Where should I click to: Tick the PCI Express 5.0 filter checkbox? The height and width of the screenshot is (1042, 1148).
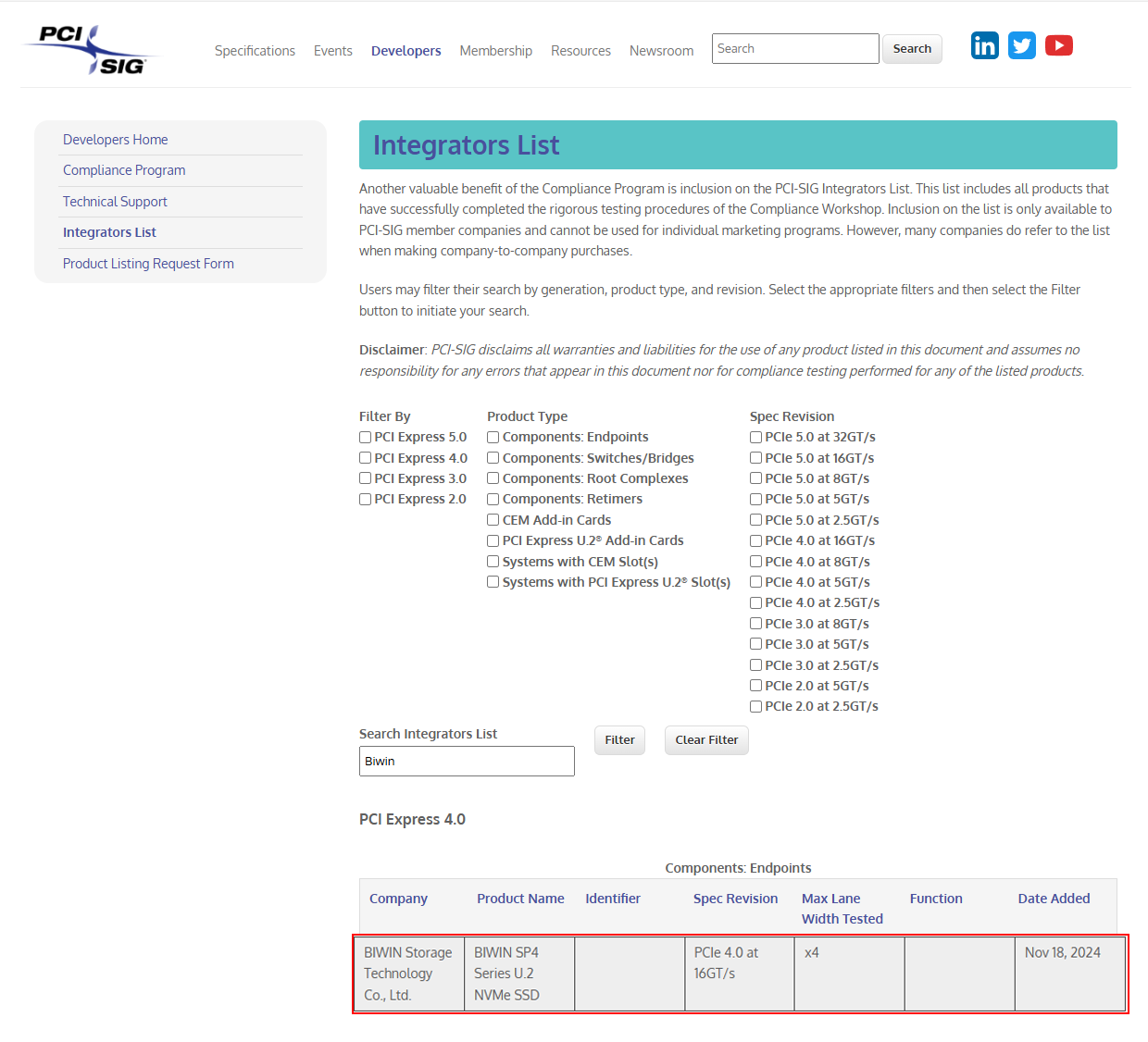tap(366, 437)
